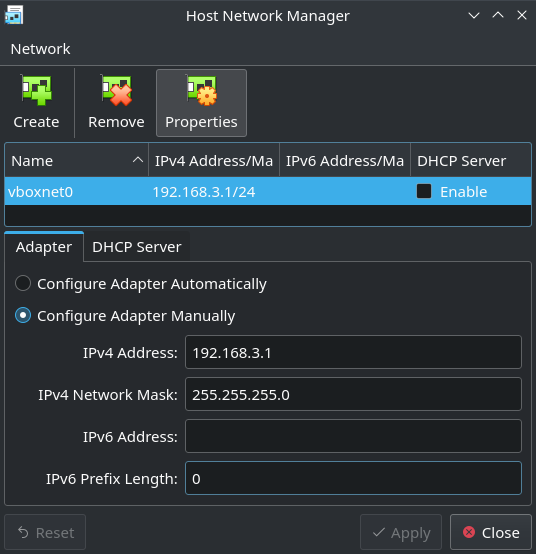Focus the IPv6 Prefix Length field
This screenshot has height=554, width=536.
[x=353, y=478]
